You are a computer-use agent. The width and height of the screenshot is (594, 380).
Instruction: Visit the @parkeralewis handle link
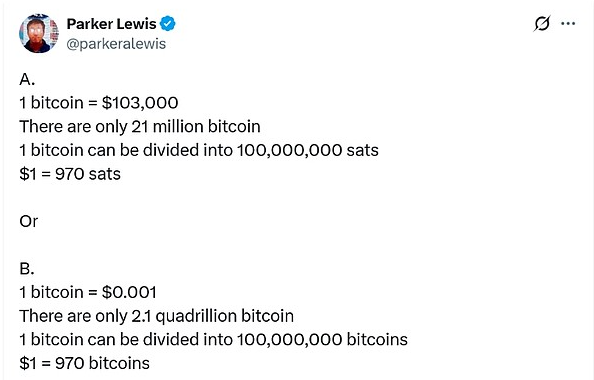click(x=116, y=44)
